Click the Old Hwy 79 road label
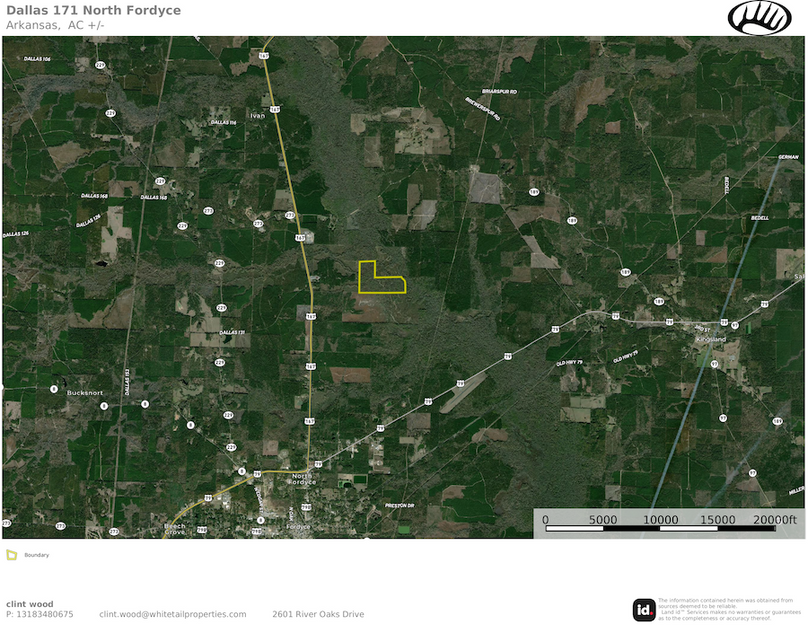 coord(625,358)
